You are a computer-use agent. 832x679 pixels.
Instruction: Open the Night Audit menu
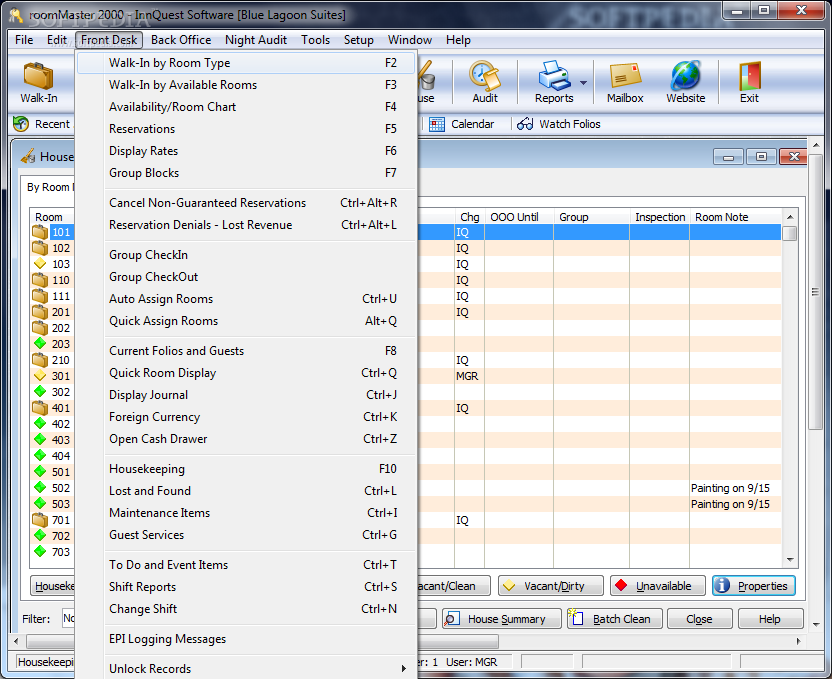pos(256,40)
